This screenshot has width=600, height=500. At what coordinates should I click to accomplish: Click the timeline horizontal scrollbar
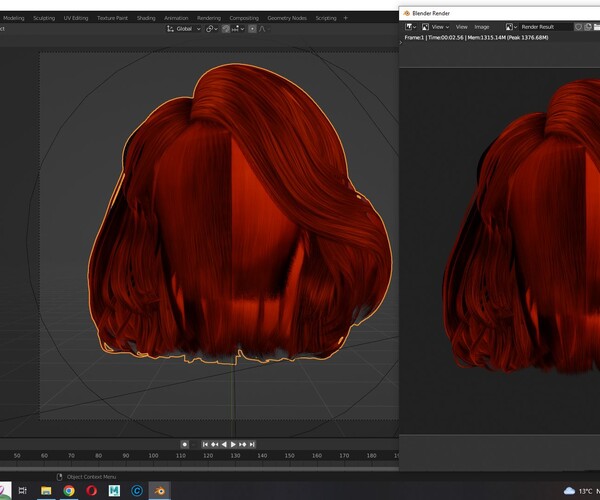pos(199,468)
